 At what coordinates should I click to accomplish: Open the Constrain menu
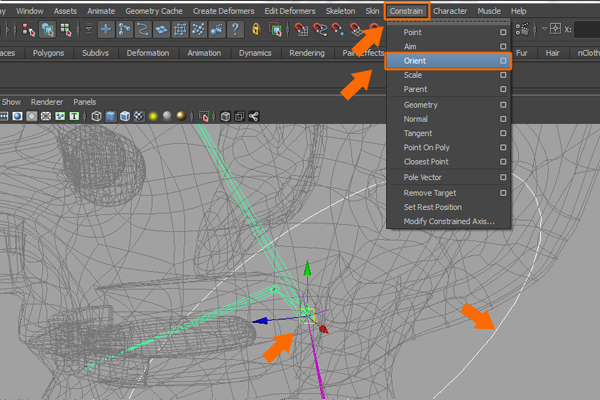click(406, 11)
